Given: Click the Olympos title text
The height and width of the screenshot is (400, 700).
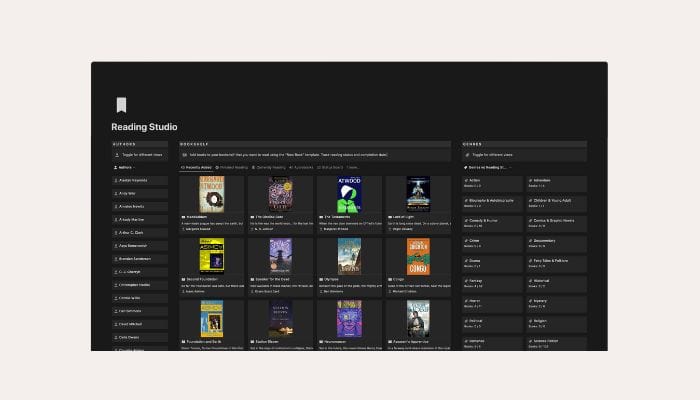Looking at the screenshot, I should 331,279.
